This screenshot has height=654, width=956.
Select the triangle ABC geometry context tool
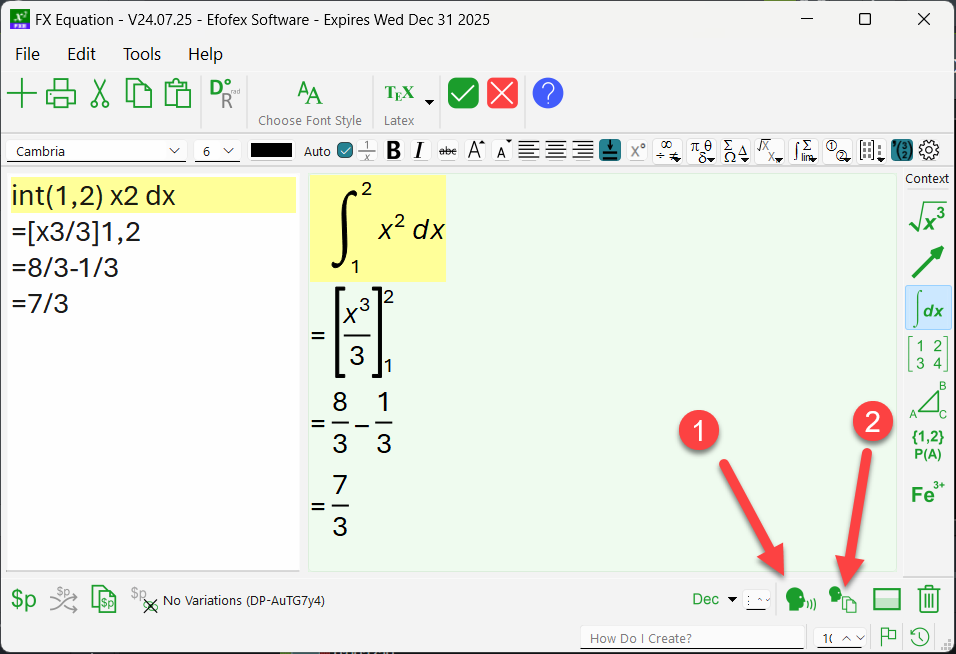point(928,400)
